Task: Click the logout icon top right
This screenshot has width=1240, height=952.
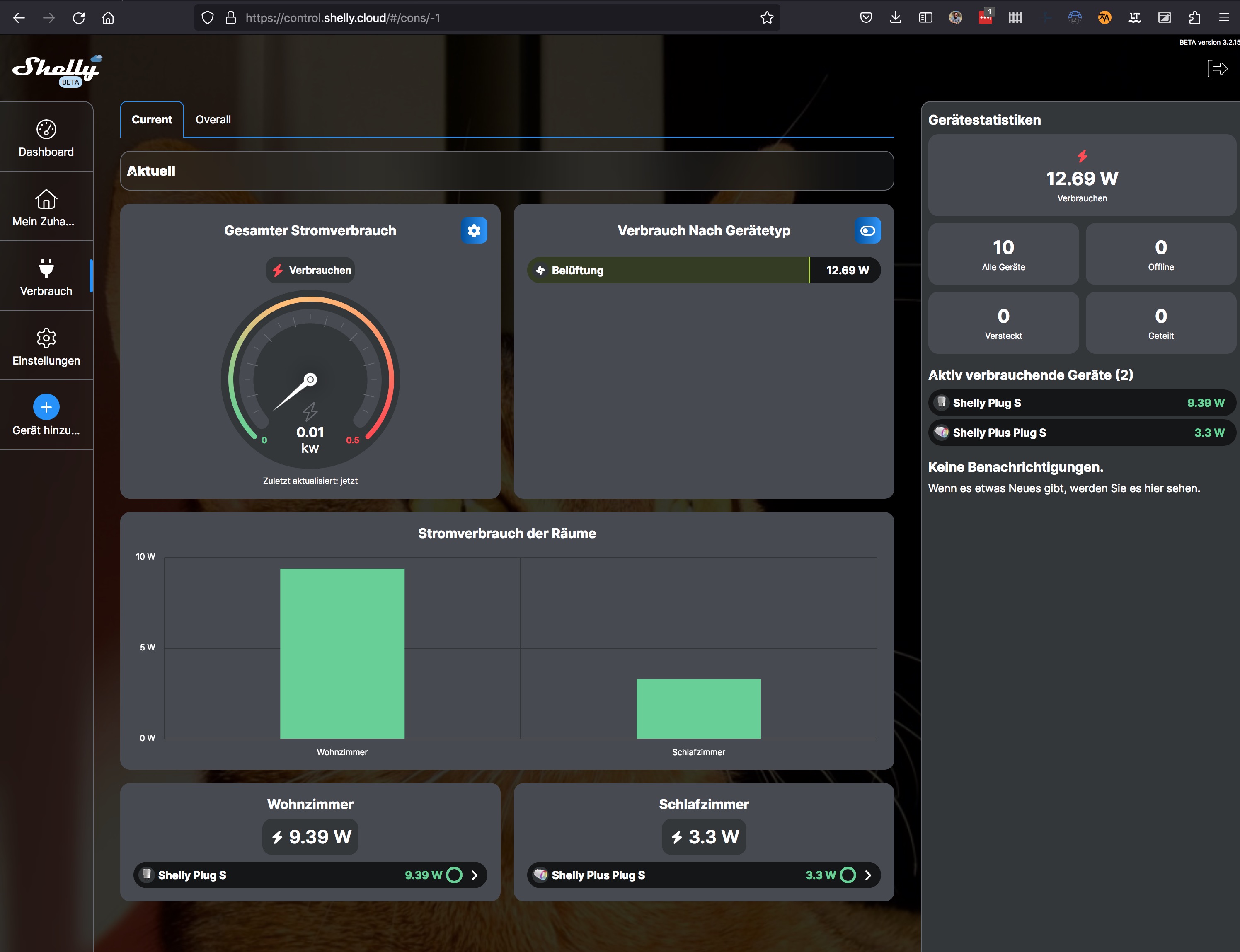Action: pos(1217,69)
